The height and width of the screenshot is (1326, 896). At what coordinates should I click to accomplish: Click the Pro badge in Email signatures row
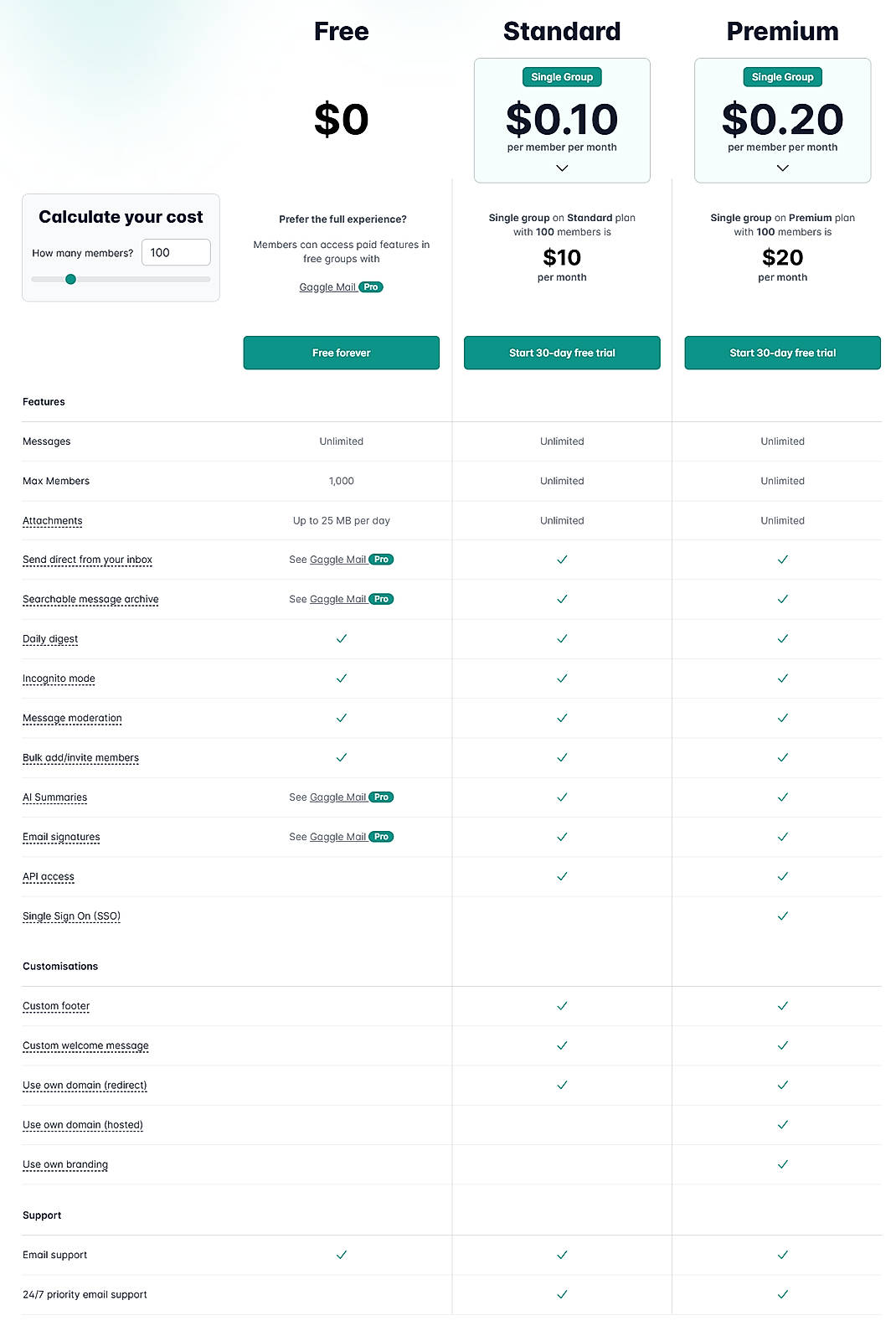[x=380, y=836]
